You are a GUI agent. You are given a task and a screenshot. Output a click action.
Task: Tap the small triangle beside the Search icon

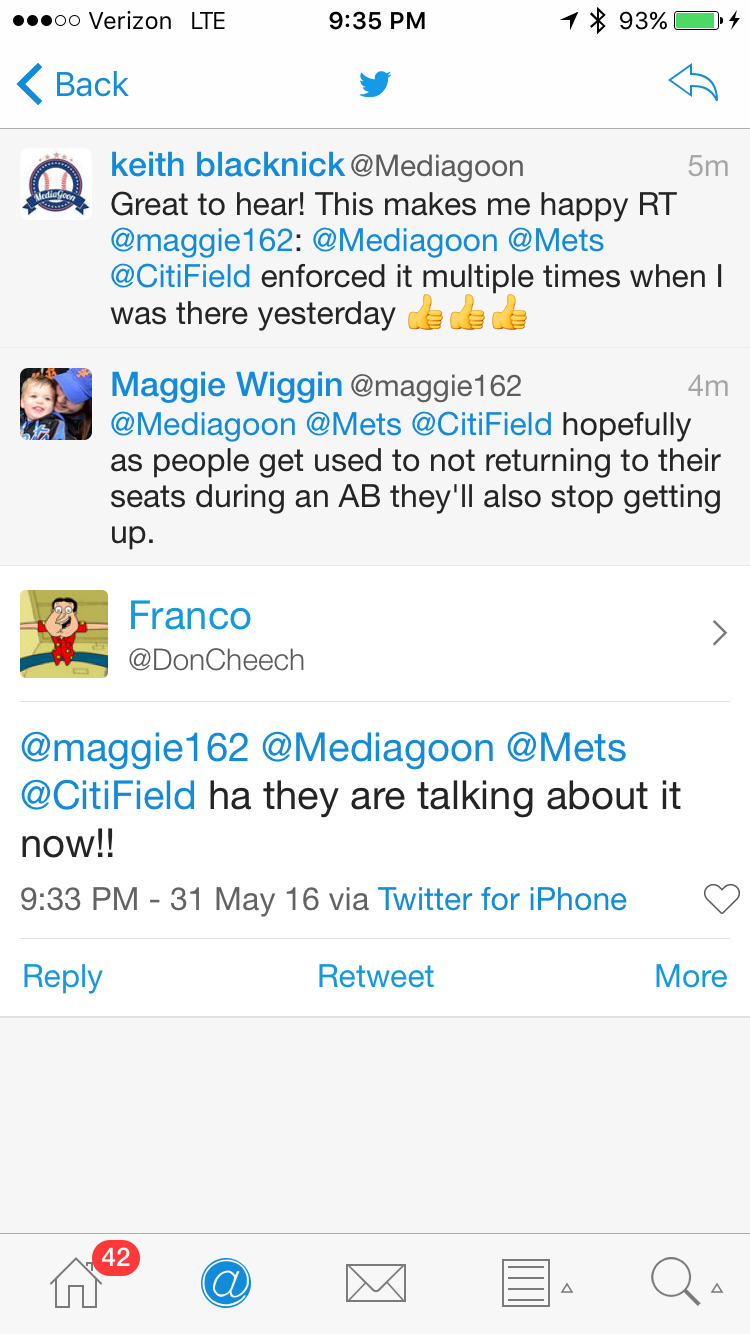(x=717, y=1288)
